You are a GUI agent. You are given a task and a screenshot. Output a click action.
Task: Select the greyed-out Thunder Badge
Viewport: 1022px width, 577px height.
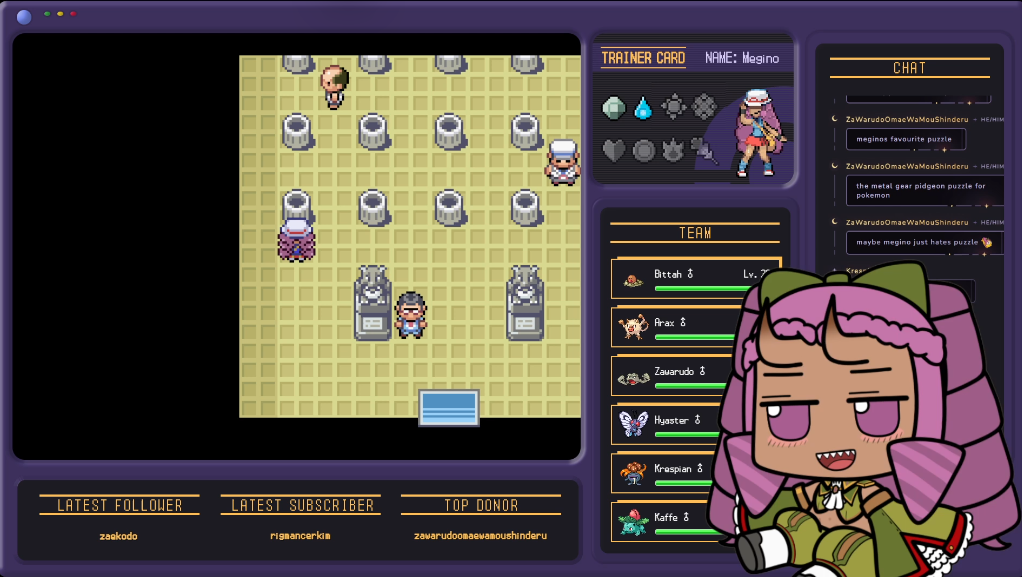point(673,106)
